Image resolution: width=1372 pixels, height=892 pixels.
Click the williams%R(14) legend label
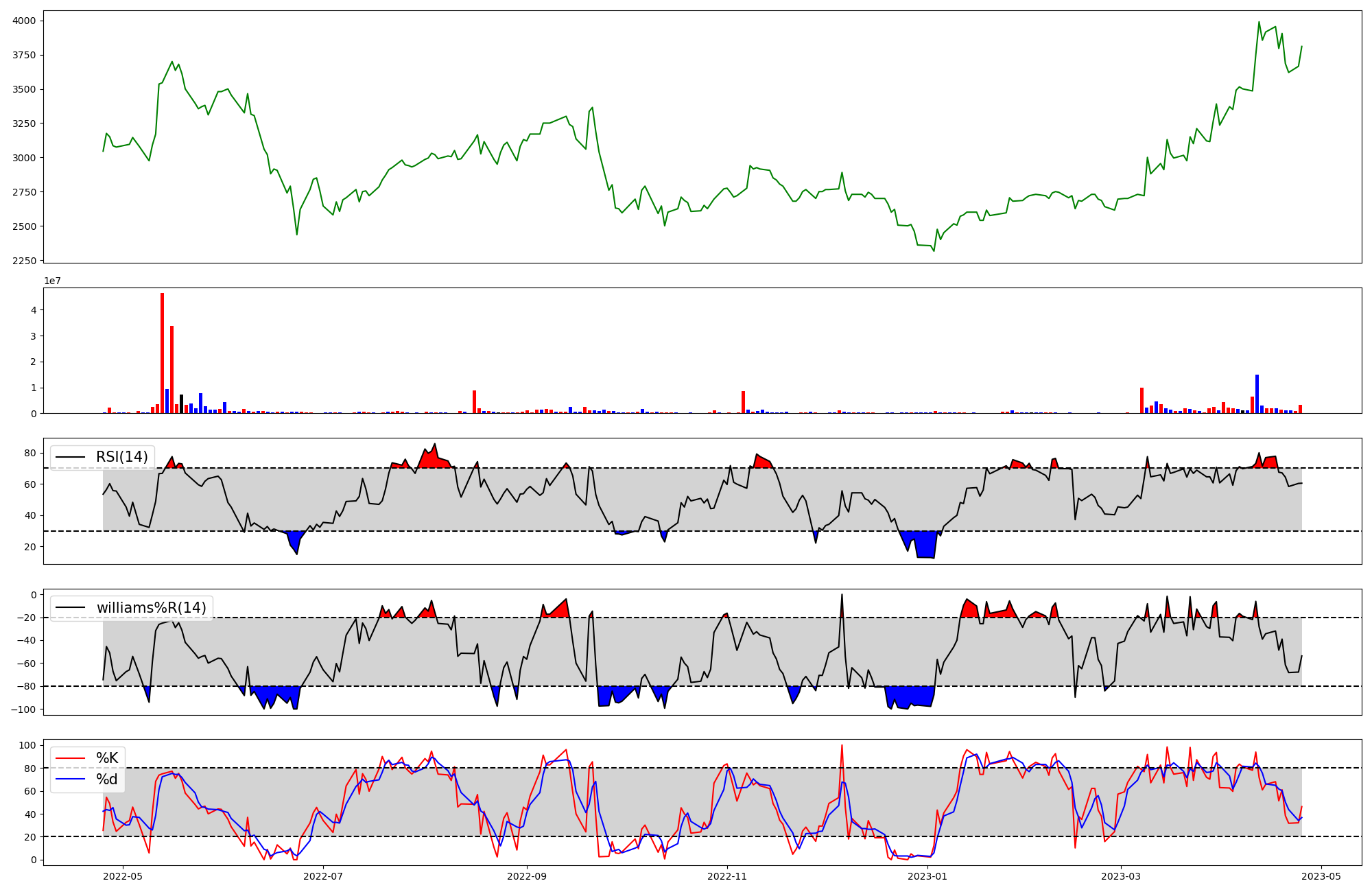151,608
